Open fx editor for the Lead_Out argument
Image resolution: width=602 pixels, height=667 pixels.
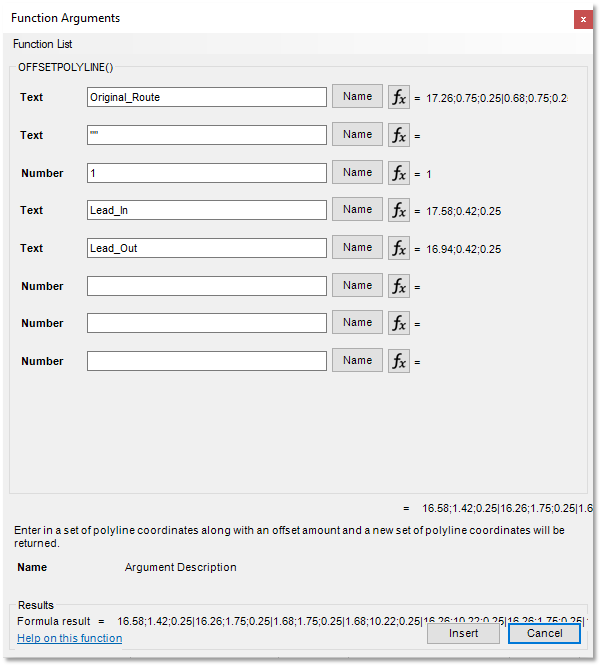point(399,248)
